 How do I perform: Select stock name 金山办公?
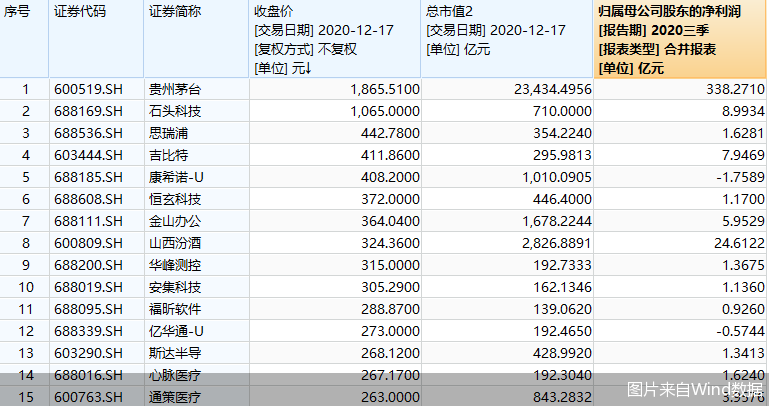175,221
